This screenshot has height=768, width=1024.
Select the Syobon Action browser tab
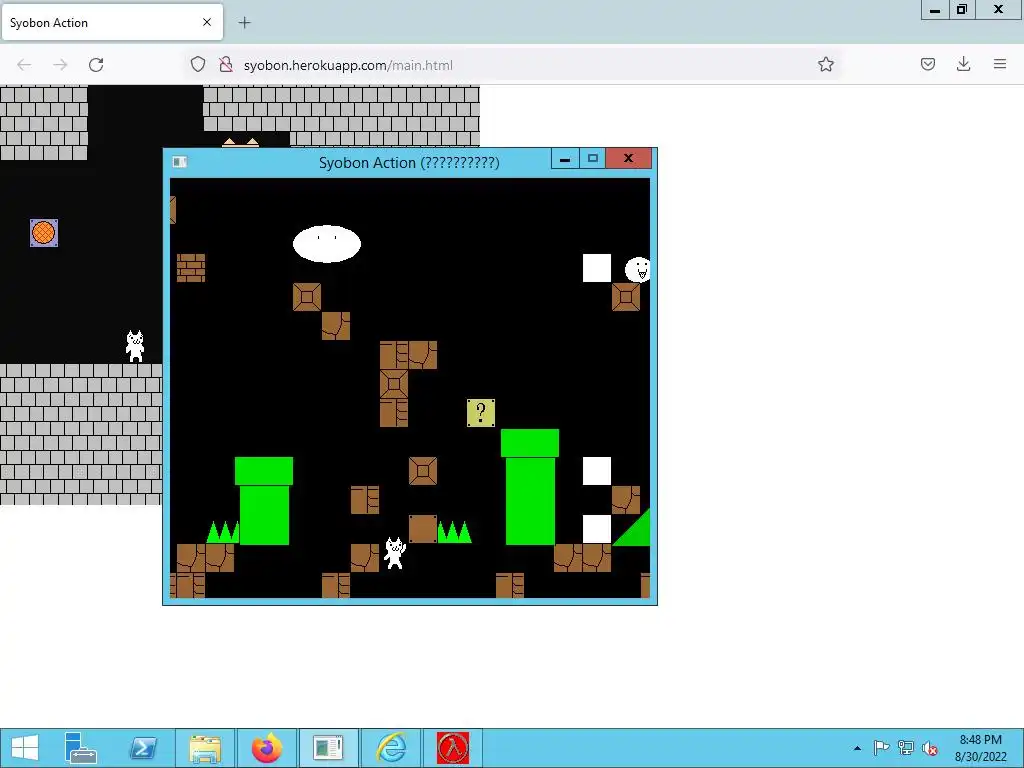[x=113, y=23]
